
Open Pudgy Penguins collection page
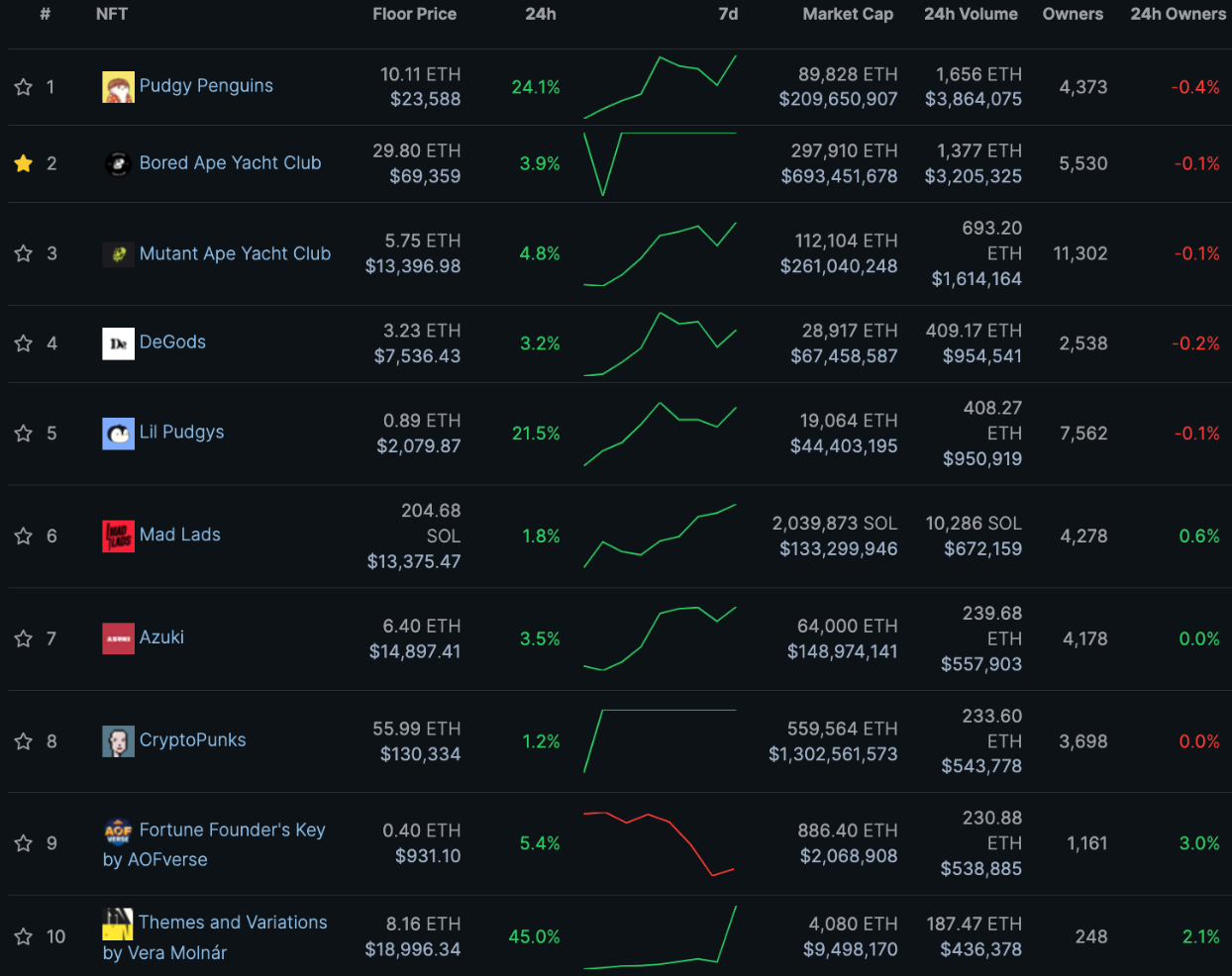(x=206, y=85)
